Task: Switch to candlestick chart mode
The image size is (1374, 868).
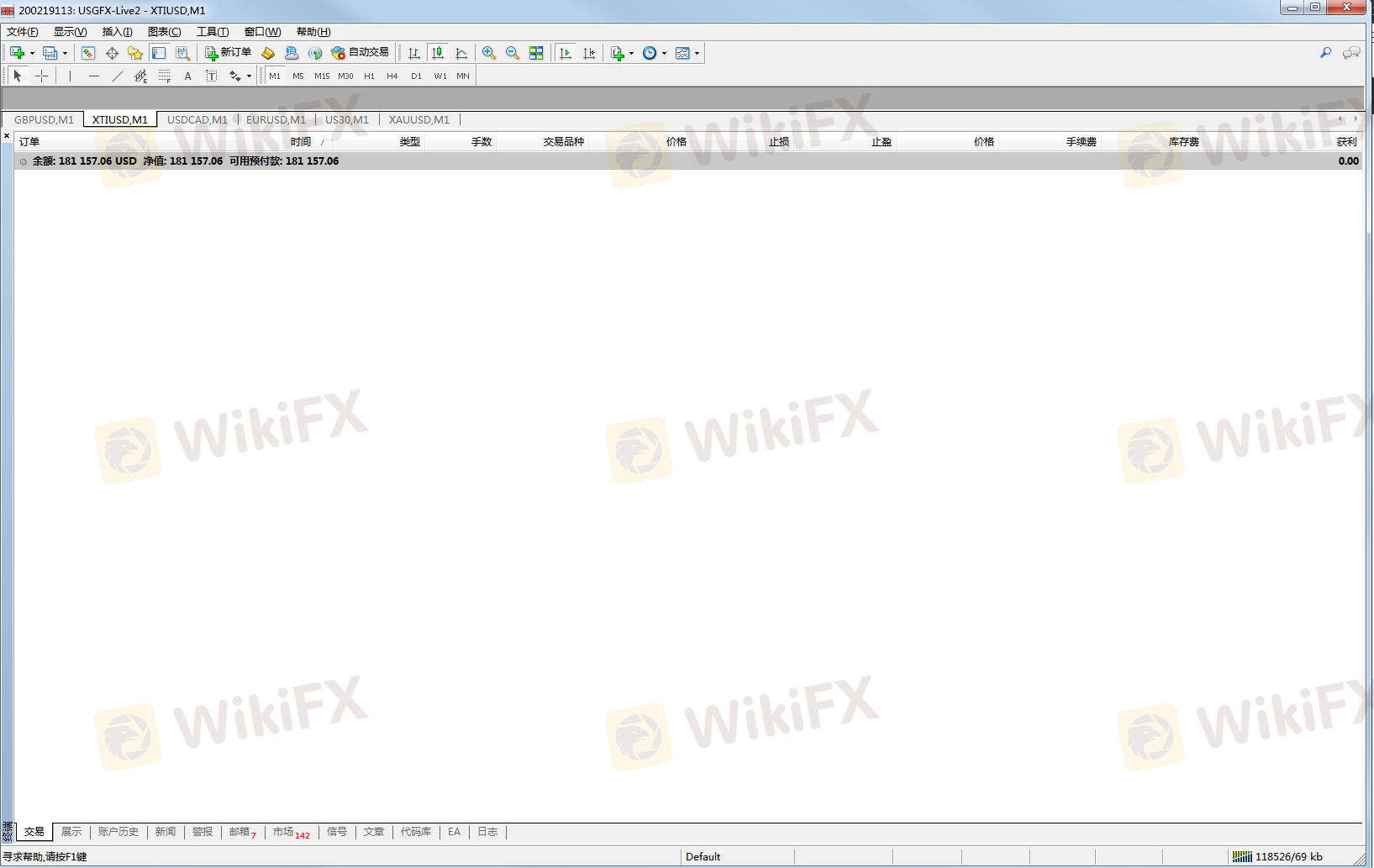Action: coord(438,53)
